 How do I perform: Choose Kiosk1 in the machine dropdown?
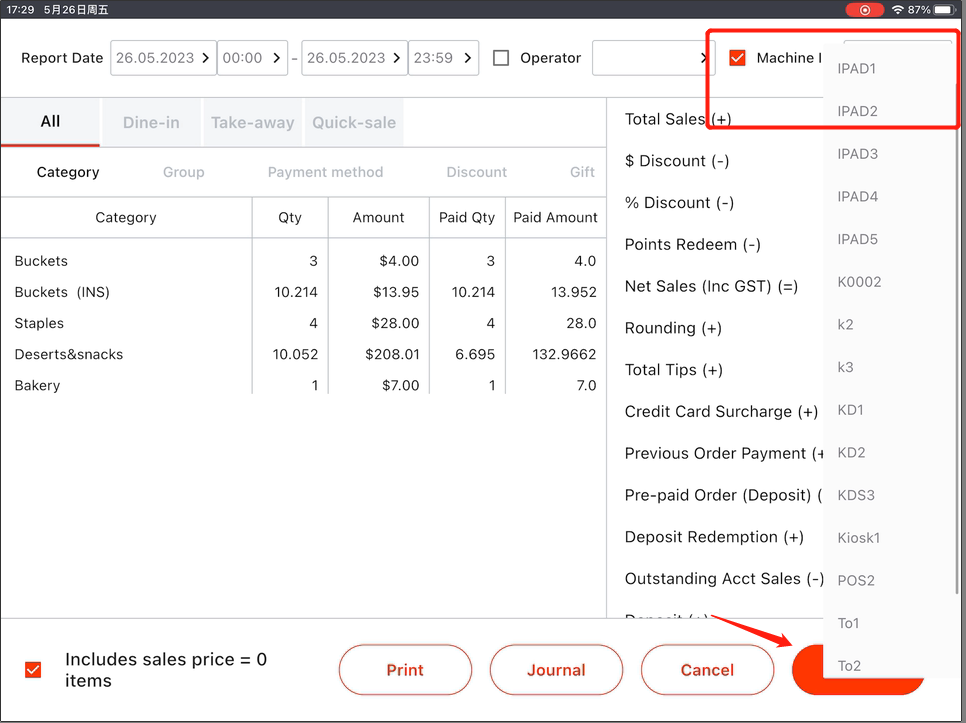point(859,538)
